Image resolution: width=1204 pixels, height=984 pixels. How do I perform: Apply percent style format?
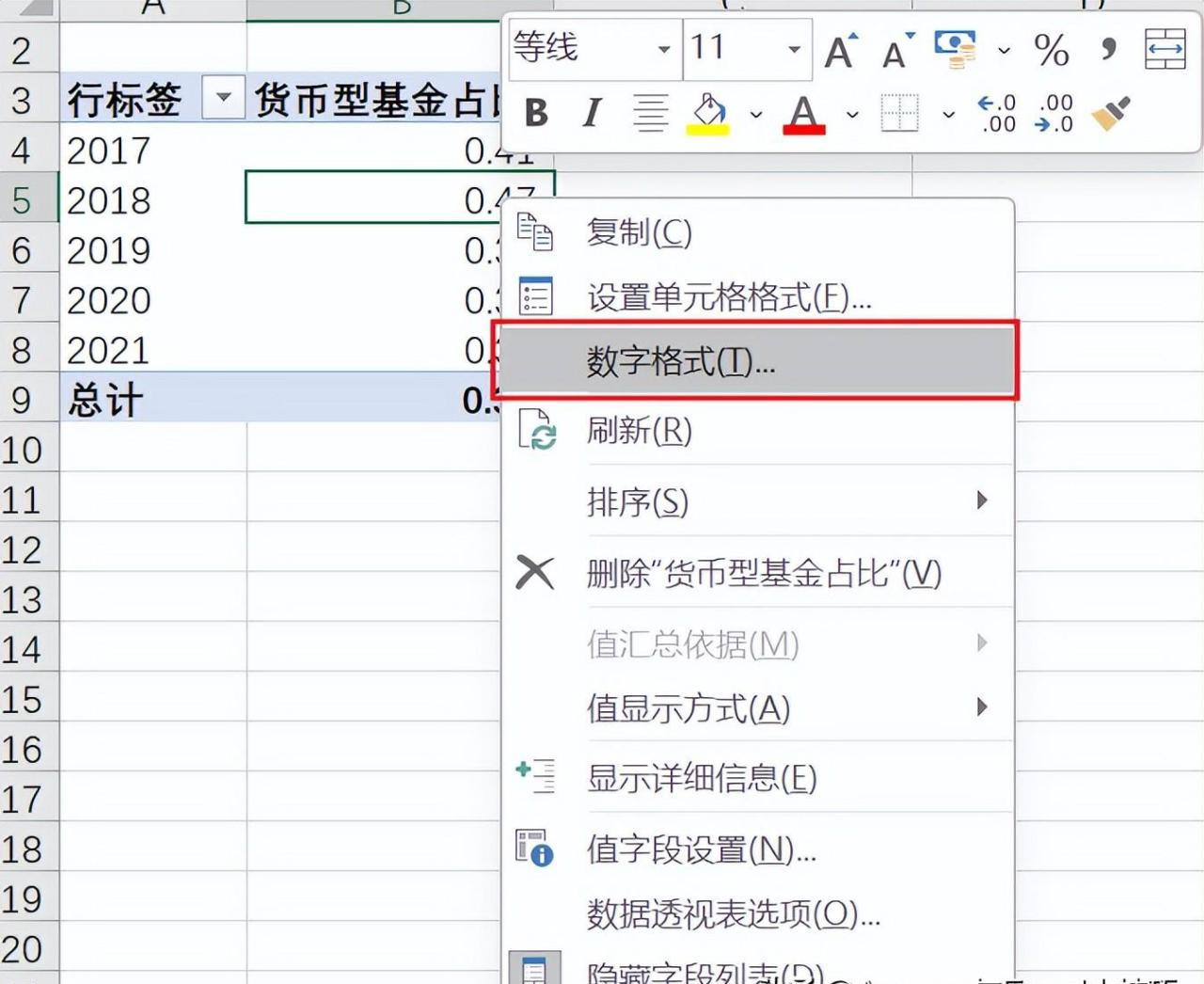1051,50
